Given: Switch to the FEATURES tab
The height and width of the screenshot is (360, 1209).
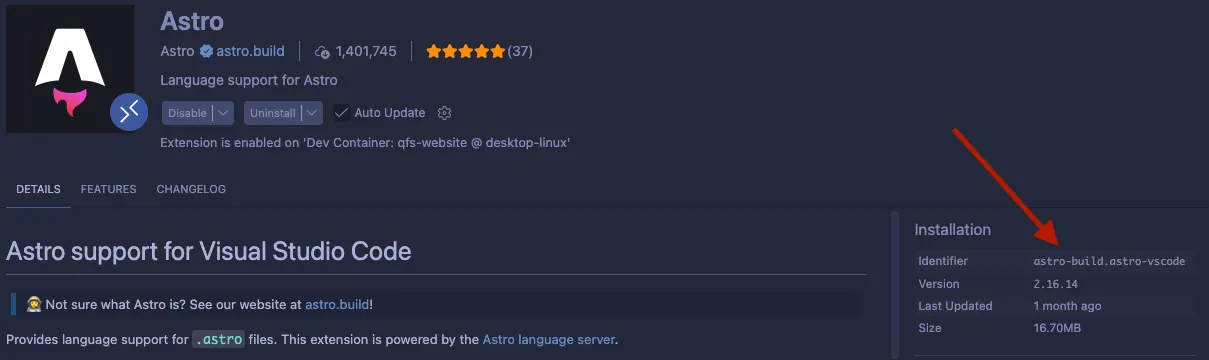Looking at the screenshot, I should (x=108, y=189).
